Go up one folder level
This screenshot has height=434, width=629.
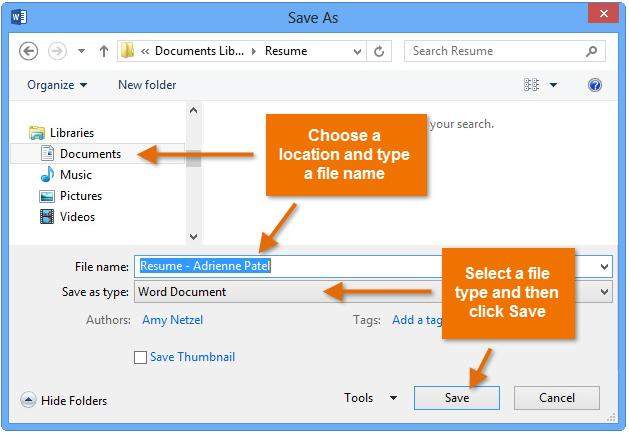point(104,51)
